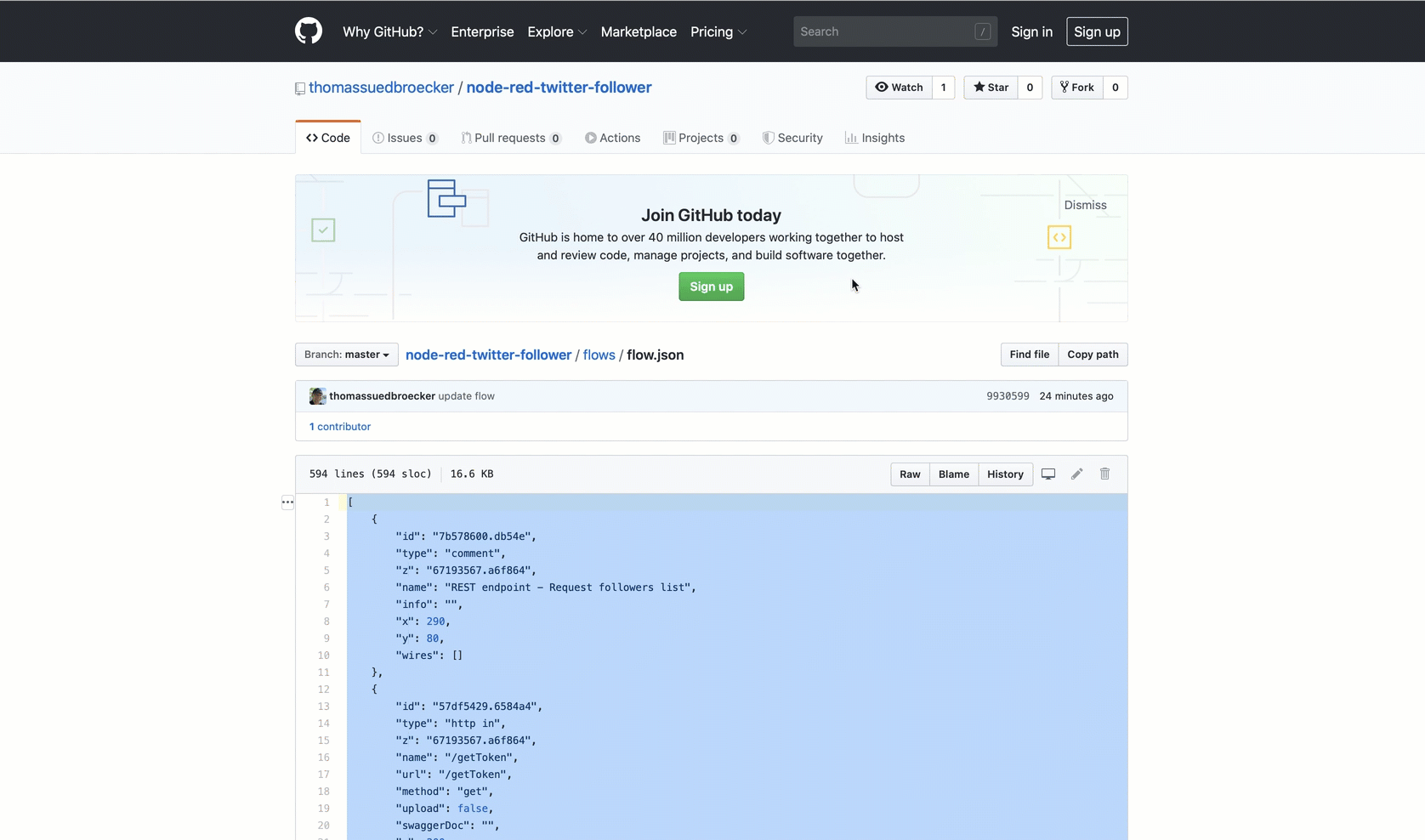Open the Blame view
The image size is (1425, 840).
click(953, 474)
